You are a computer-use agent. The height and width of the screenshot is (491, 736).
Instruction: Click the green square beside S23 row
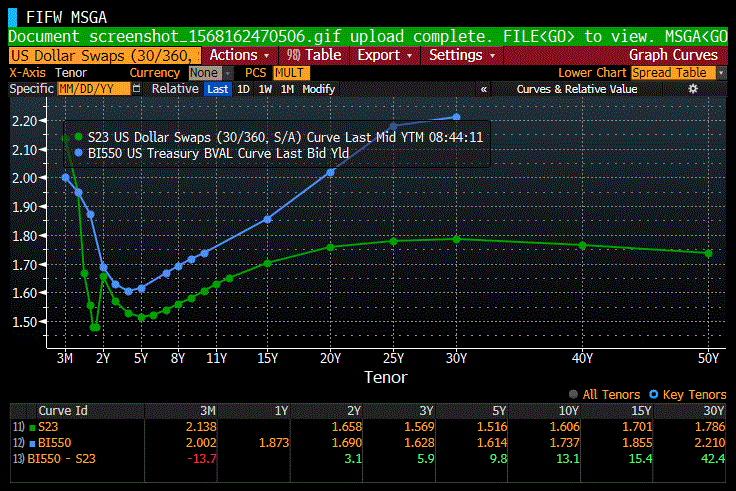(32, 427)
